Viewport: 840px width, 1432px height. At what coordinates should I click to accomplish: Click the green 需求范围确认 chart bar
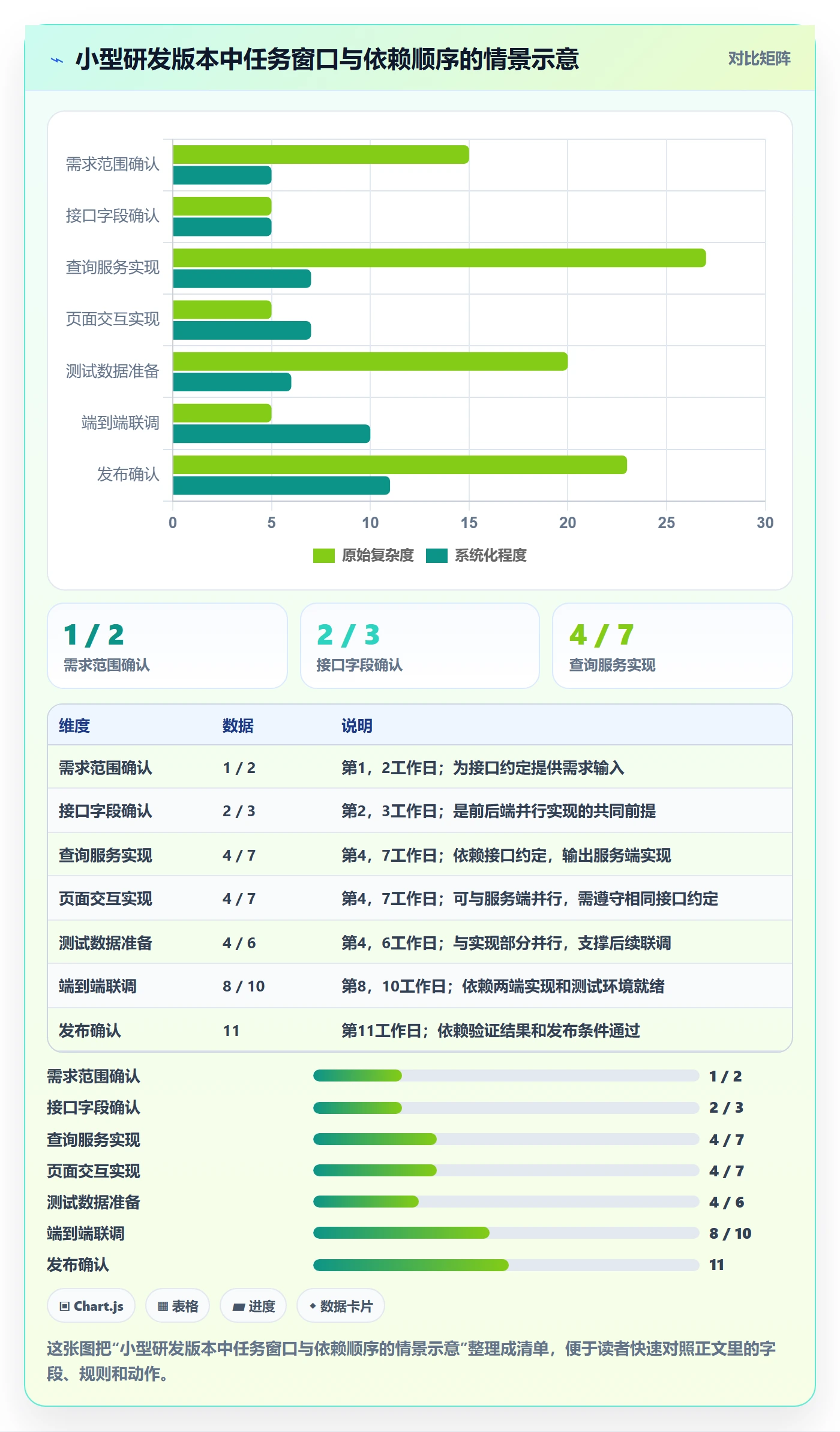tap(321, 154)
